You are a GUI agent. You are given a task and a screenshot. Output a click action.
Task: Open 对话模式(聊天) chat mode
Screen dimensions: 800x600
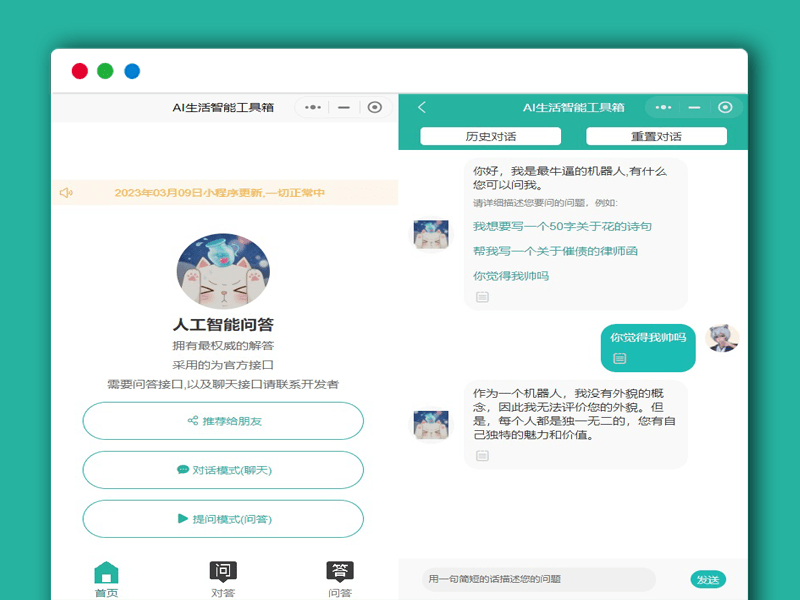click(x=223, y=470)
